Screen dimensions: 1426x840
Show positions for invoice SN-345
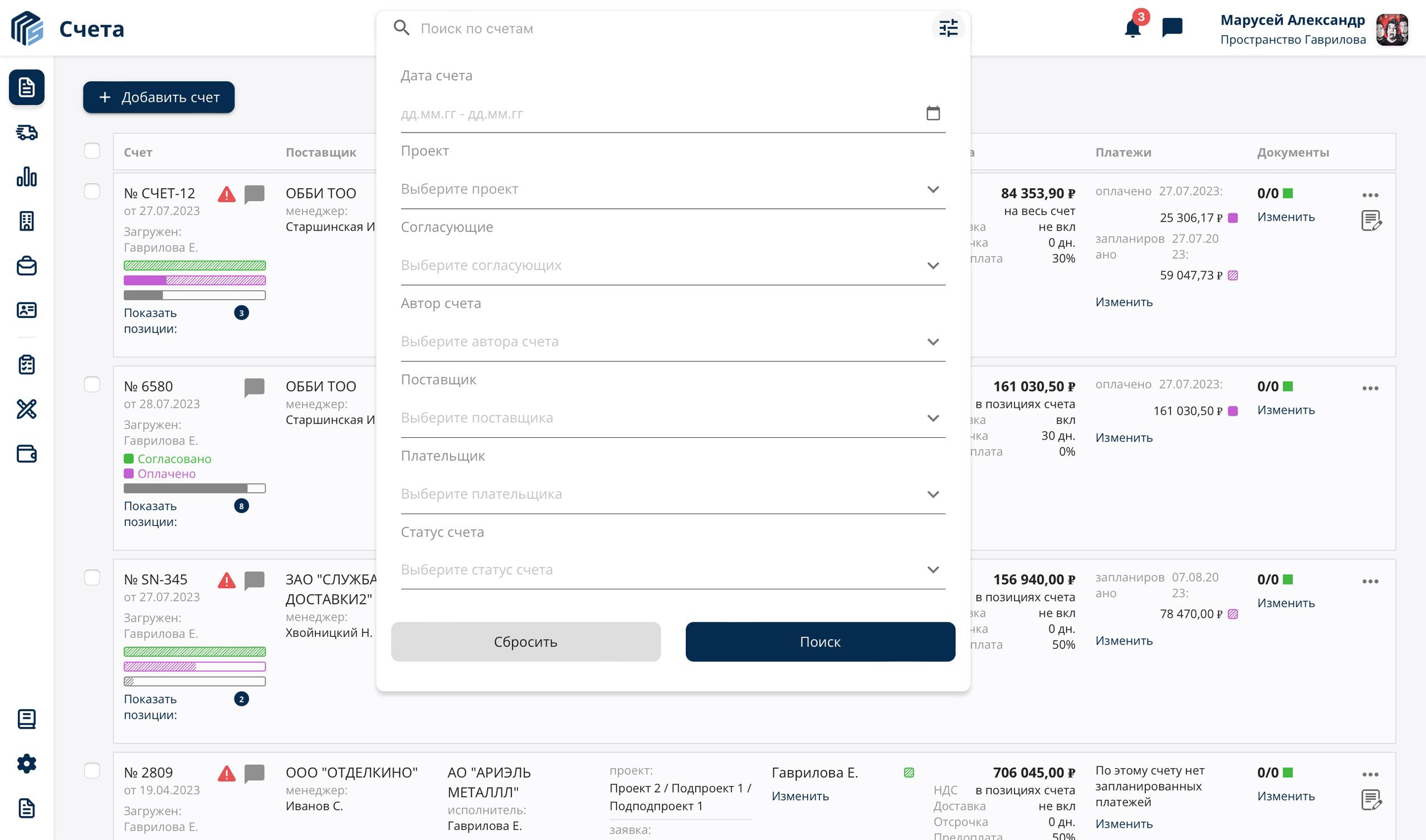point(150,707)
